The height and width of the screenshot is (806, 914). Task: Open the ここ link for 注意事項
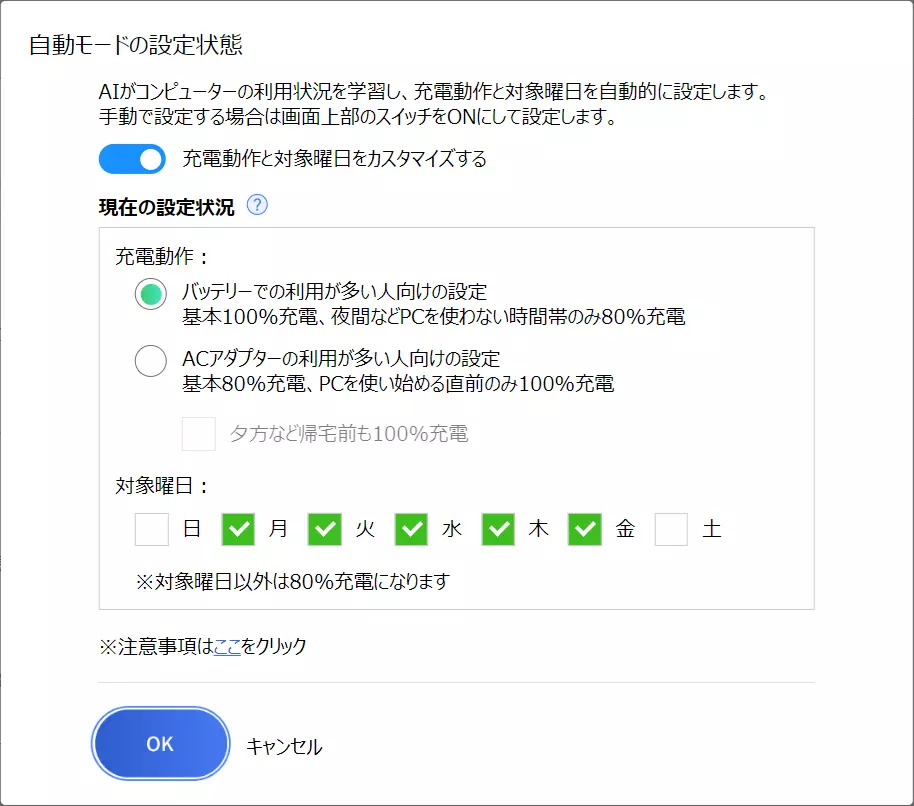click(227, 646)
